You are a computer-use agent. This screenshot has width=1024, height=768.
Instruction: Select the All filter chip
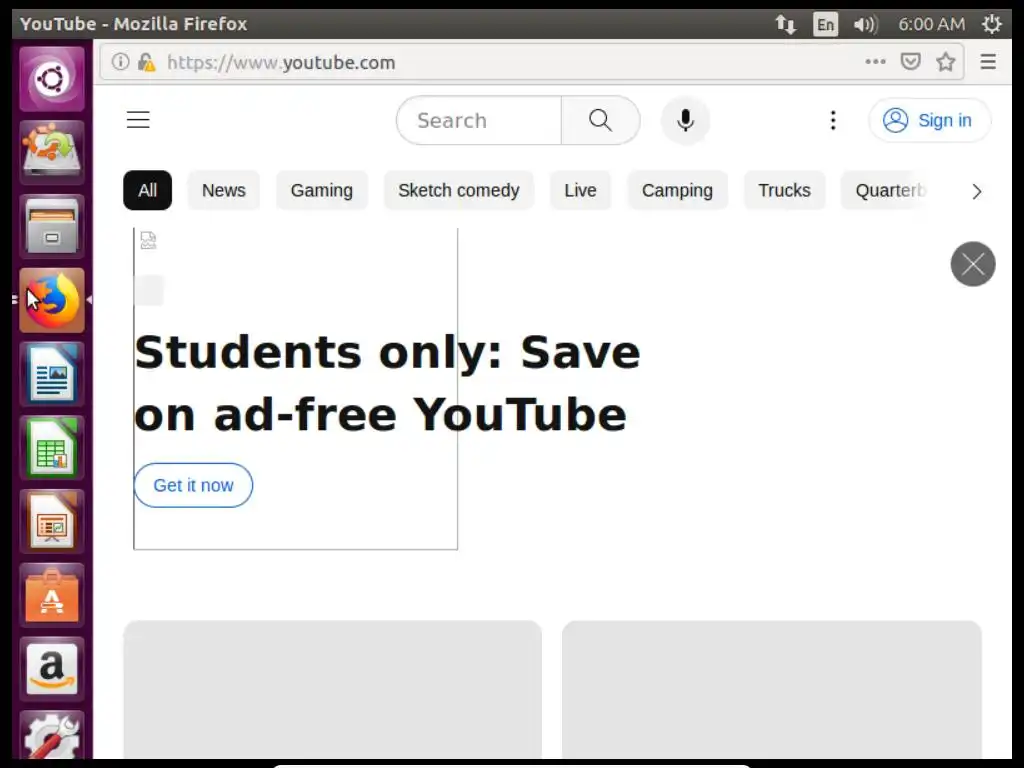point(148,190)
